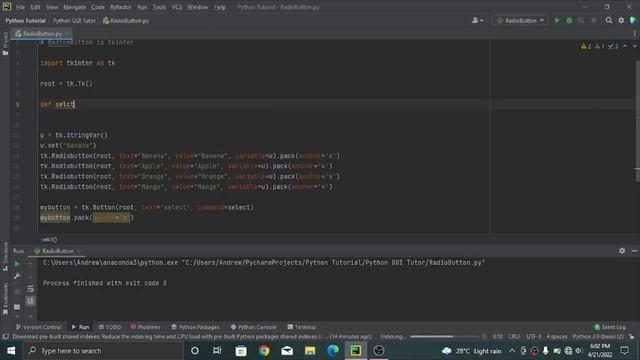Open the Project side tool window
Image resolution: width=640 pixels, height=360 pixels.
tap(5, 44)
